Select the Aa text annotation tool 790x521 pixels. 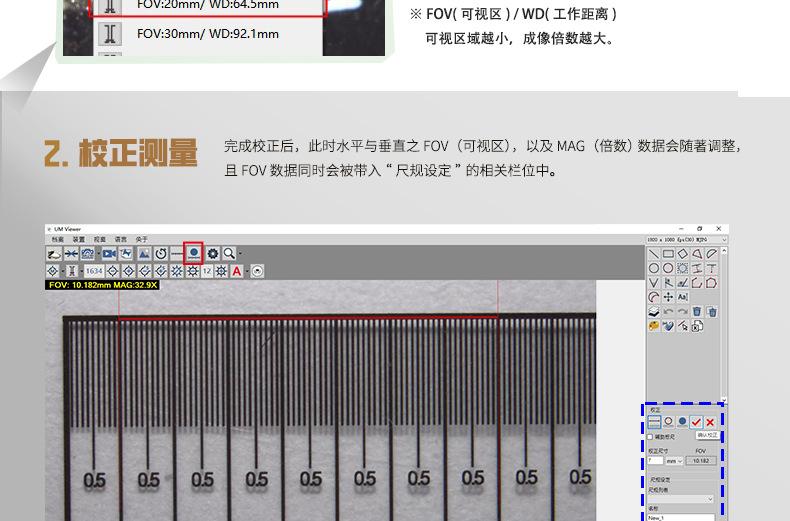click(682, 297)
